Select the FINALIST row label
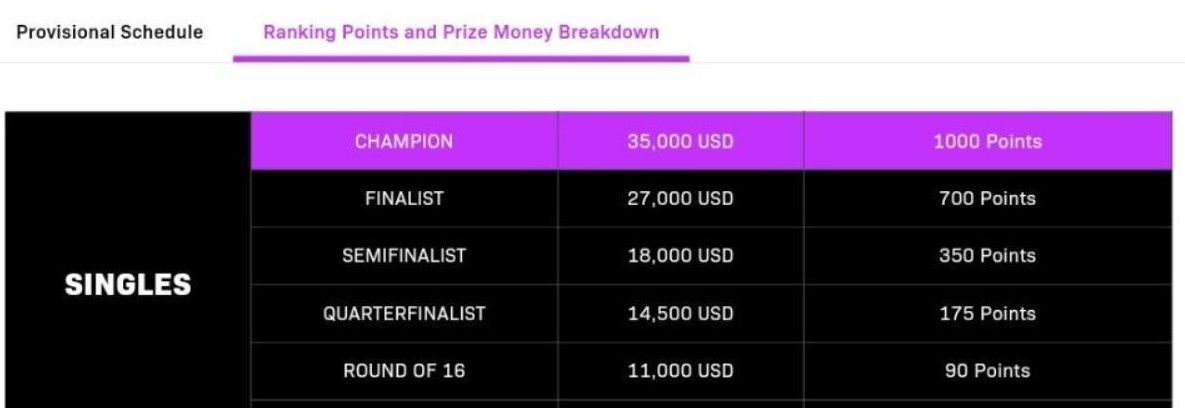 [404, 199]
